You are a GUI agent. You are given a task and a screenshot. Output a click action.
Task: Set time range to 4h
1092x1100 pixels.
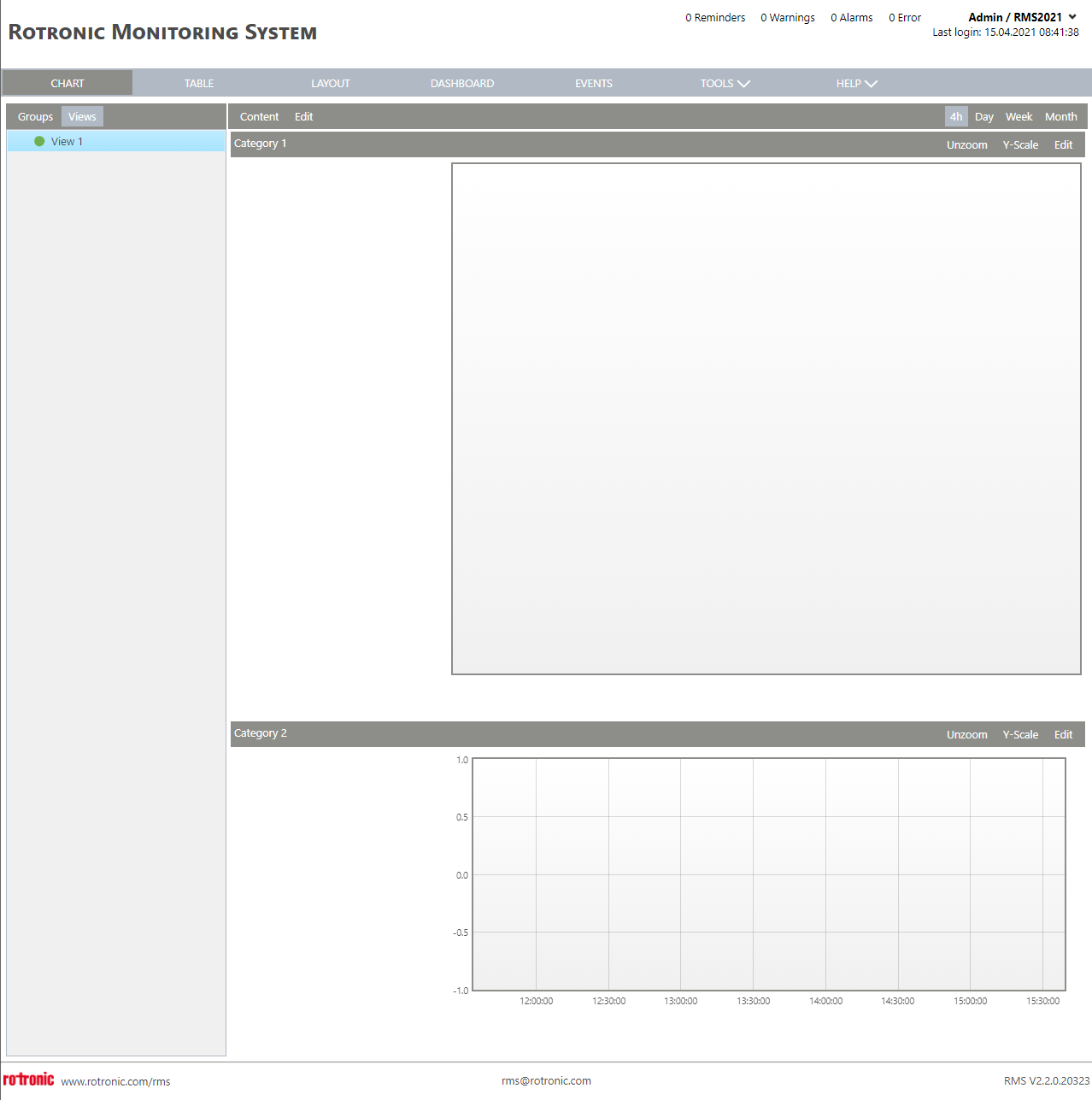tap(956, 117)
